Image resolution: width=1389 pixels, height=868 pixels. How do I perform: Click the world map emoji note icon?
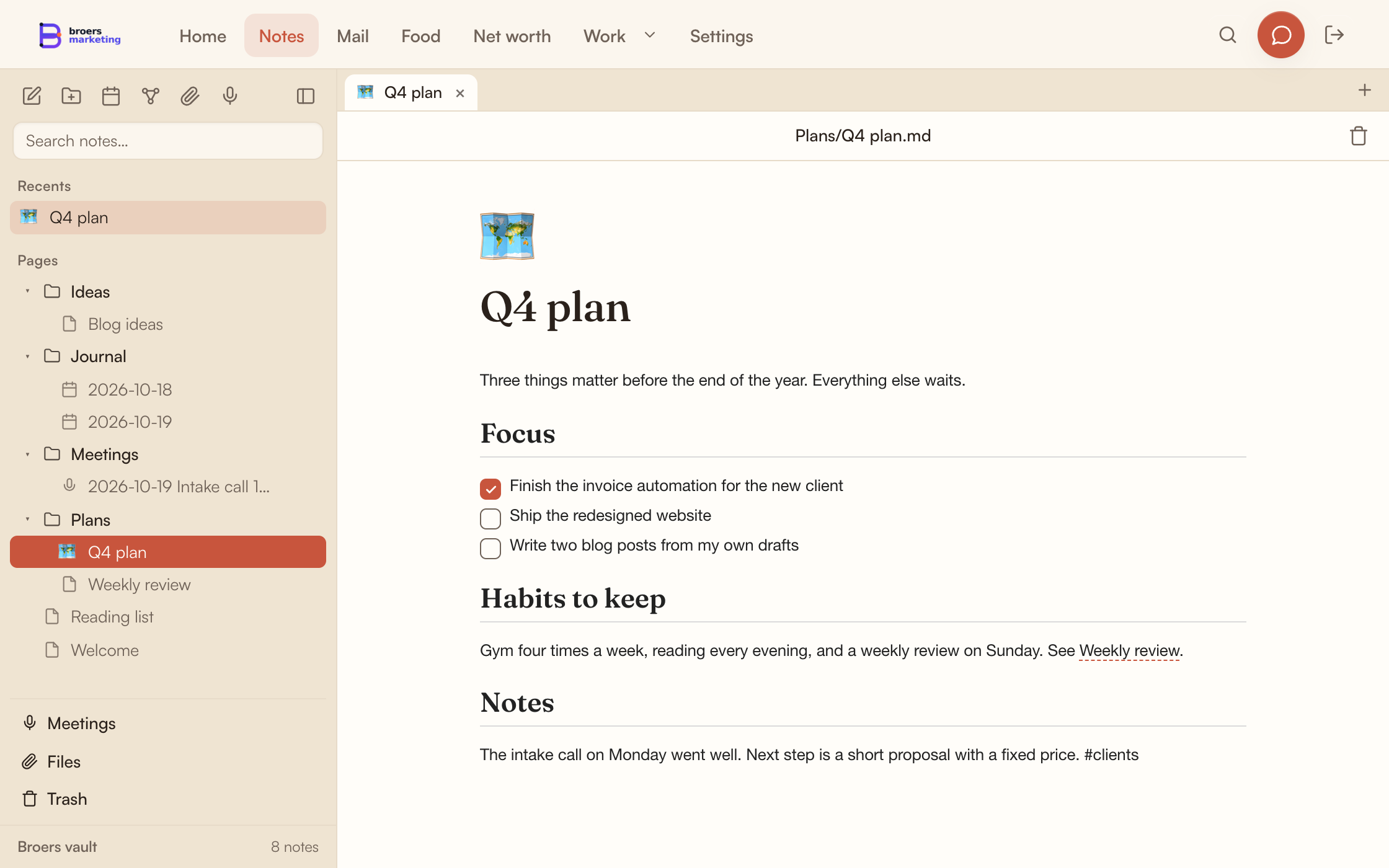(x=507, y=236)
